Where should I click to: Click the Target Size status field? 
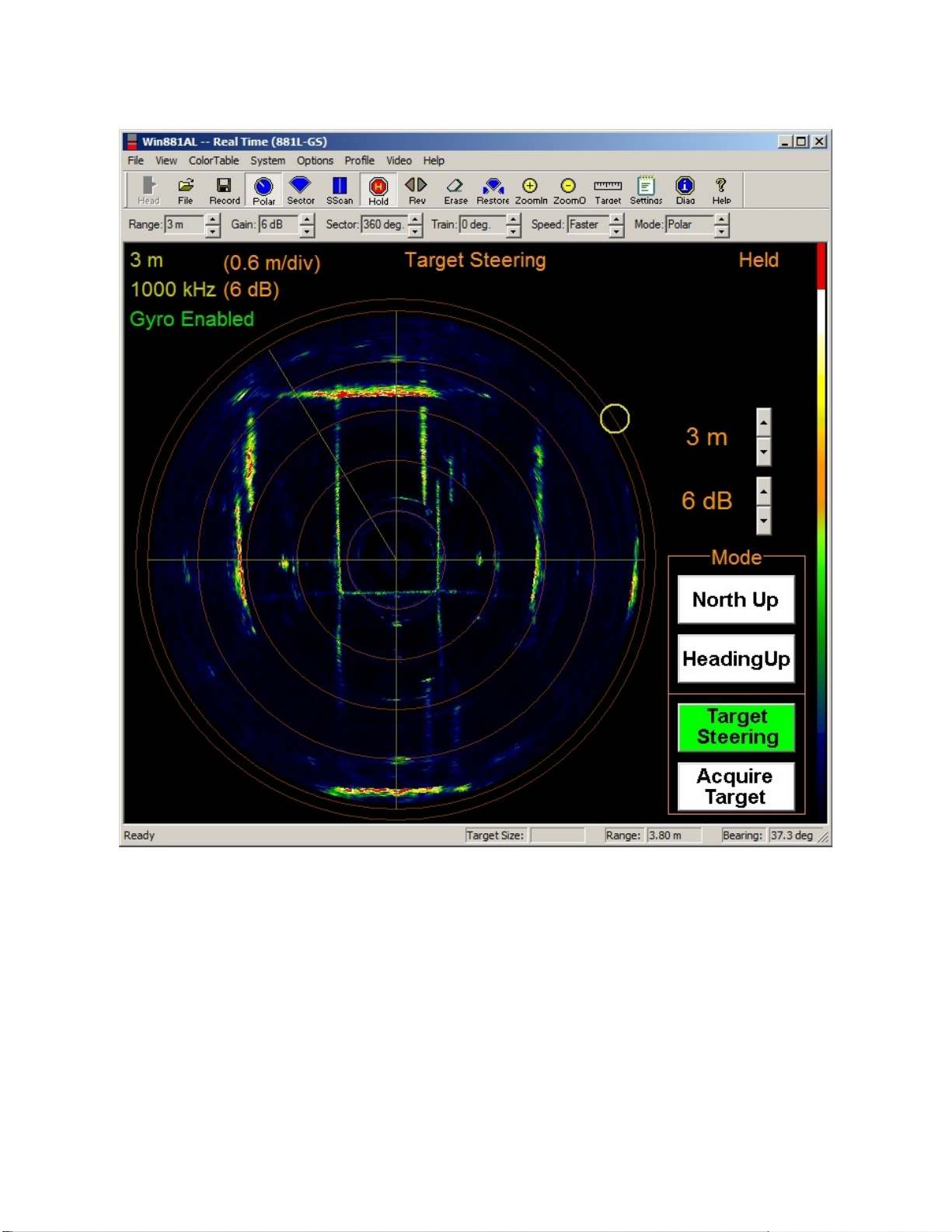tap(557, 836)
